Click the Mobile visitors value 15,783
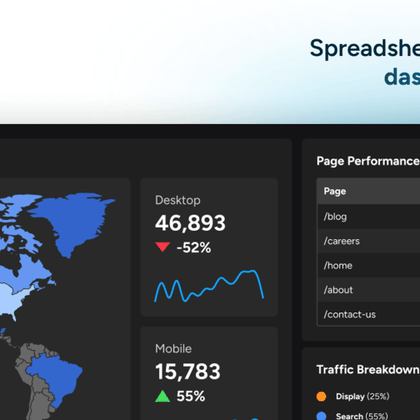Image resolution: width=420 pixels, height=420 pixels. click(x=188, y=372)
